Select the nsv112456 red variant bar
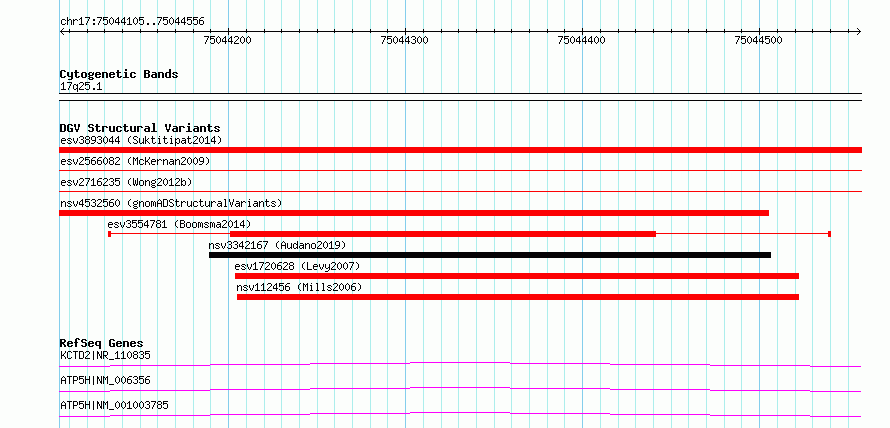890x428 pixels. [518, 297]
